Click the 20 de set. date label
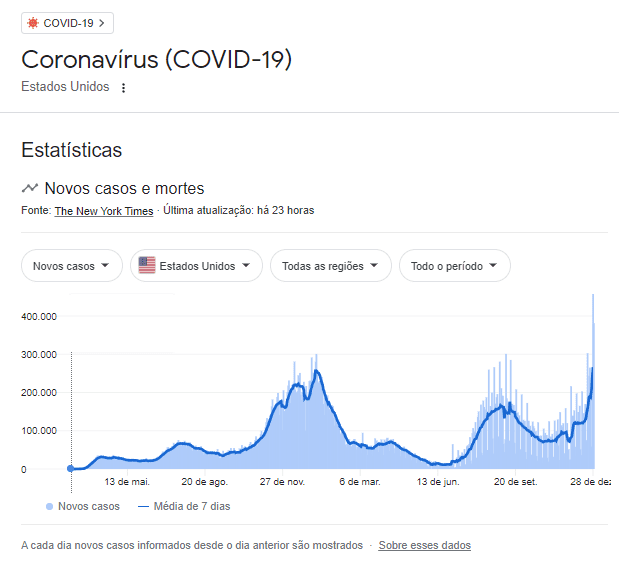Image resolution: width=619 pixels, height=563 pixels. 516,481
